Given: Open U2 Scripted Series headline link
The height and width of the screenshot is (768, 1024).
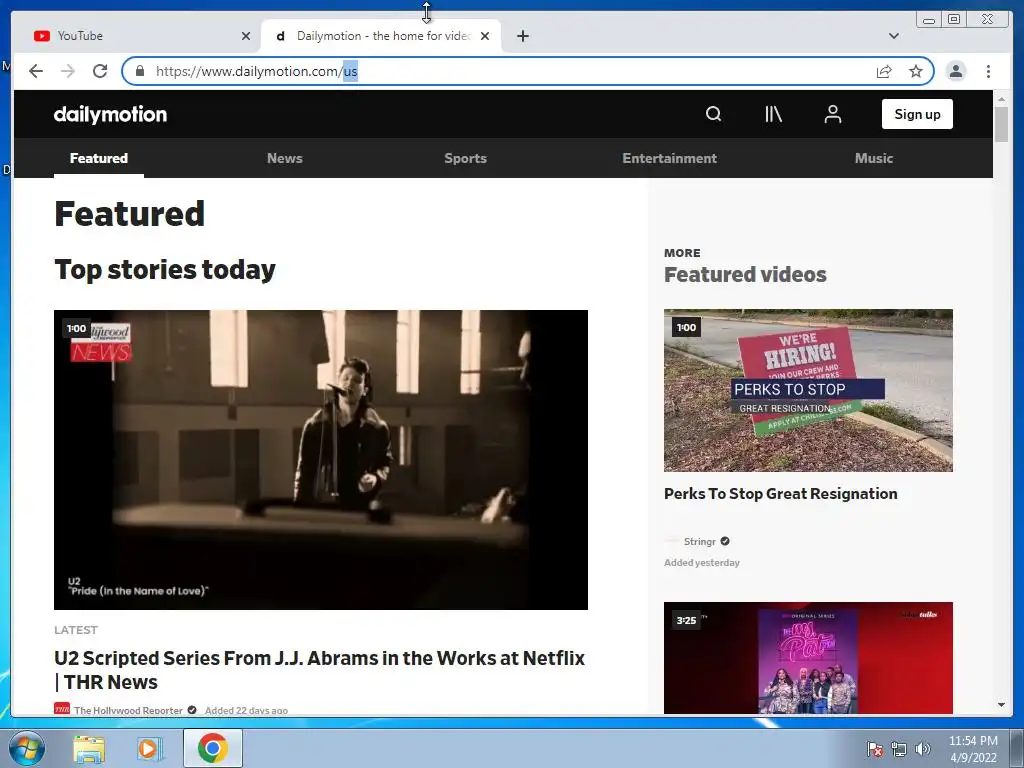Looking at the screenshot, I should (x=319, y=669).
